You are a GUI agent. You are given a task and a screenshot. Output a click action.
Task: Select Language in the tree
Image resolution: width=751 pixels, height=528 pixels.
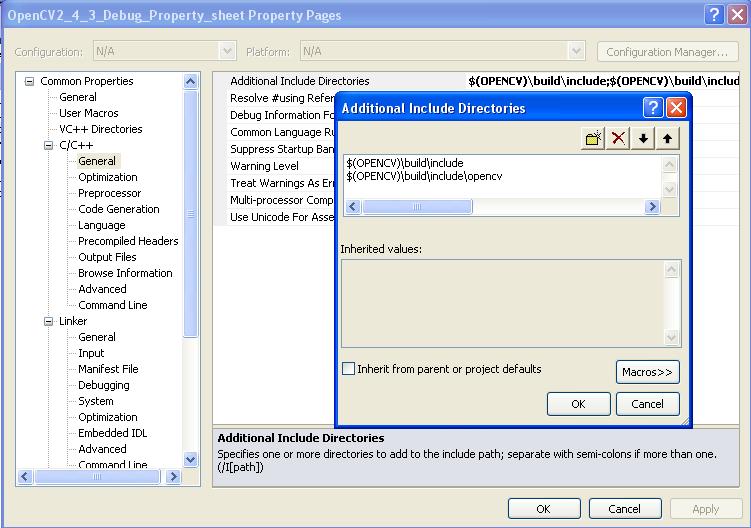pyautogui.click(x=102, y=225)
